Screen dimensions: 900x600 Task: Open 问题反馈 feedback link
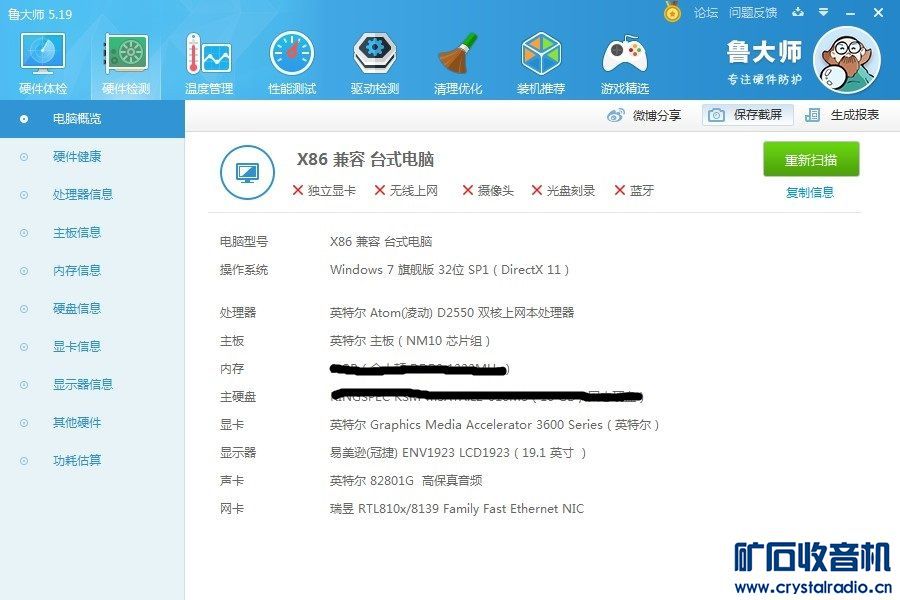point(753,13)
